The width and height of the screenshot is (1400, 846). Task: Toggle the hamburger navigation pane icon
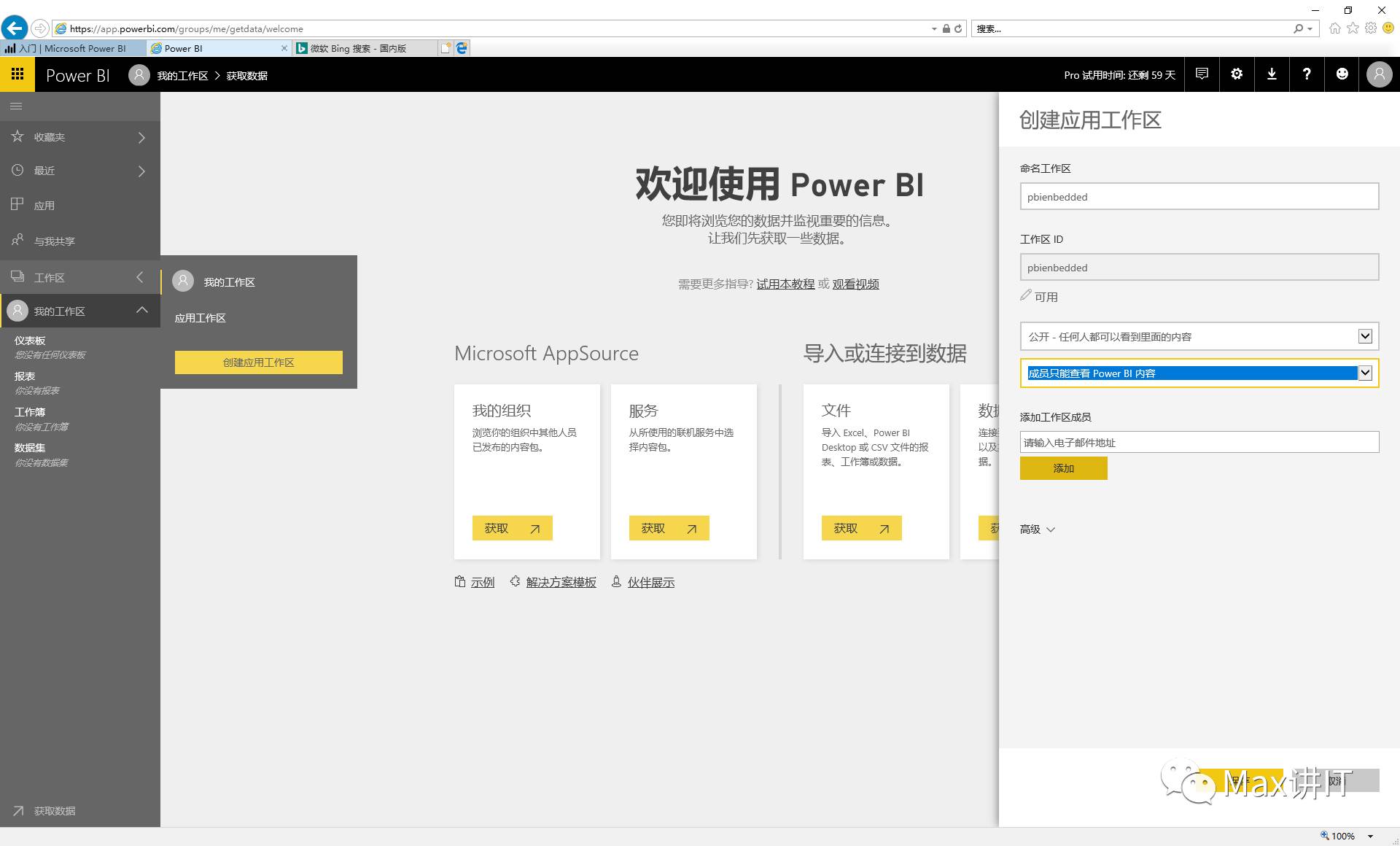(x=16, y=106)
